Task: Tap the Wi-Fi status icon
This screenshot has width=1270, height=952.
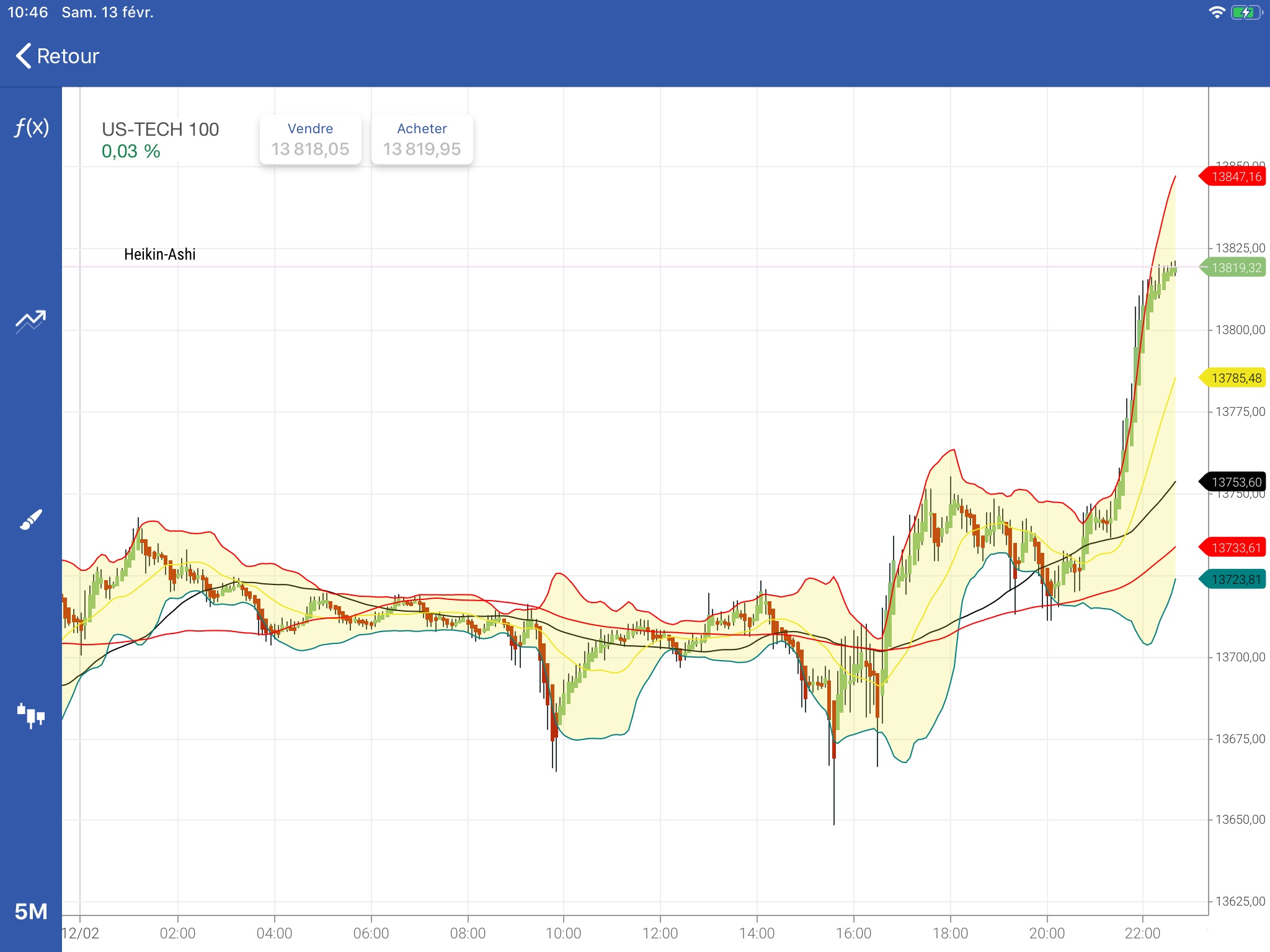Action: pyautogui.click(x=1217, y=12)
